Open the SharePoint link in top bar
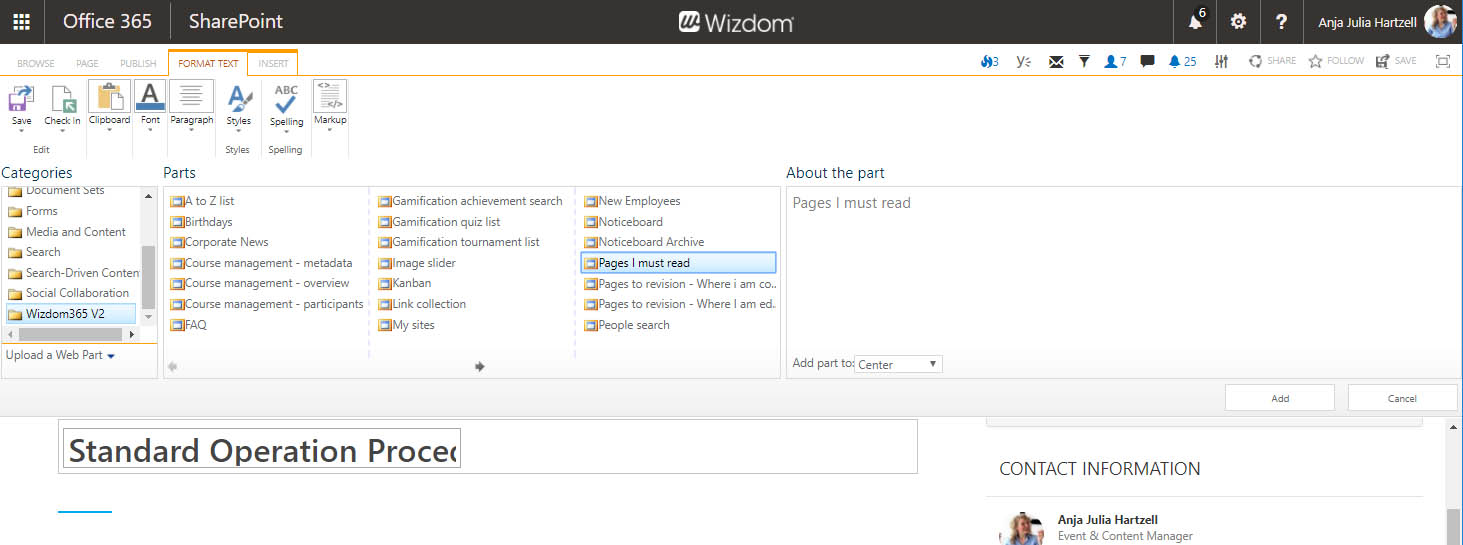Viewport: 1463px width, 545px height. 236,21
